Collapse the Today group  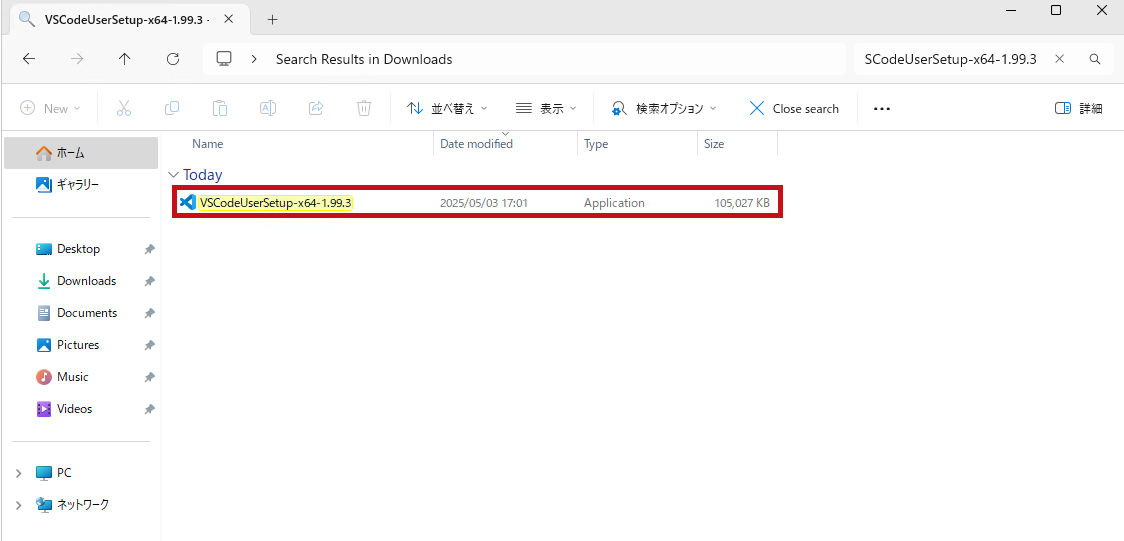(x=173, y=175)
